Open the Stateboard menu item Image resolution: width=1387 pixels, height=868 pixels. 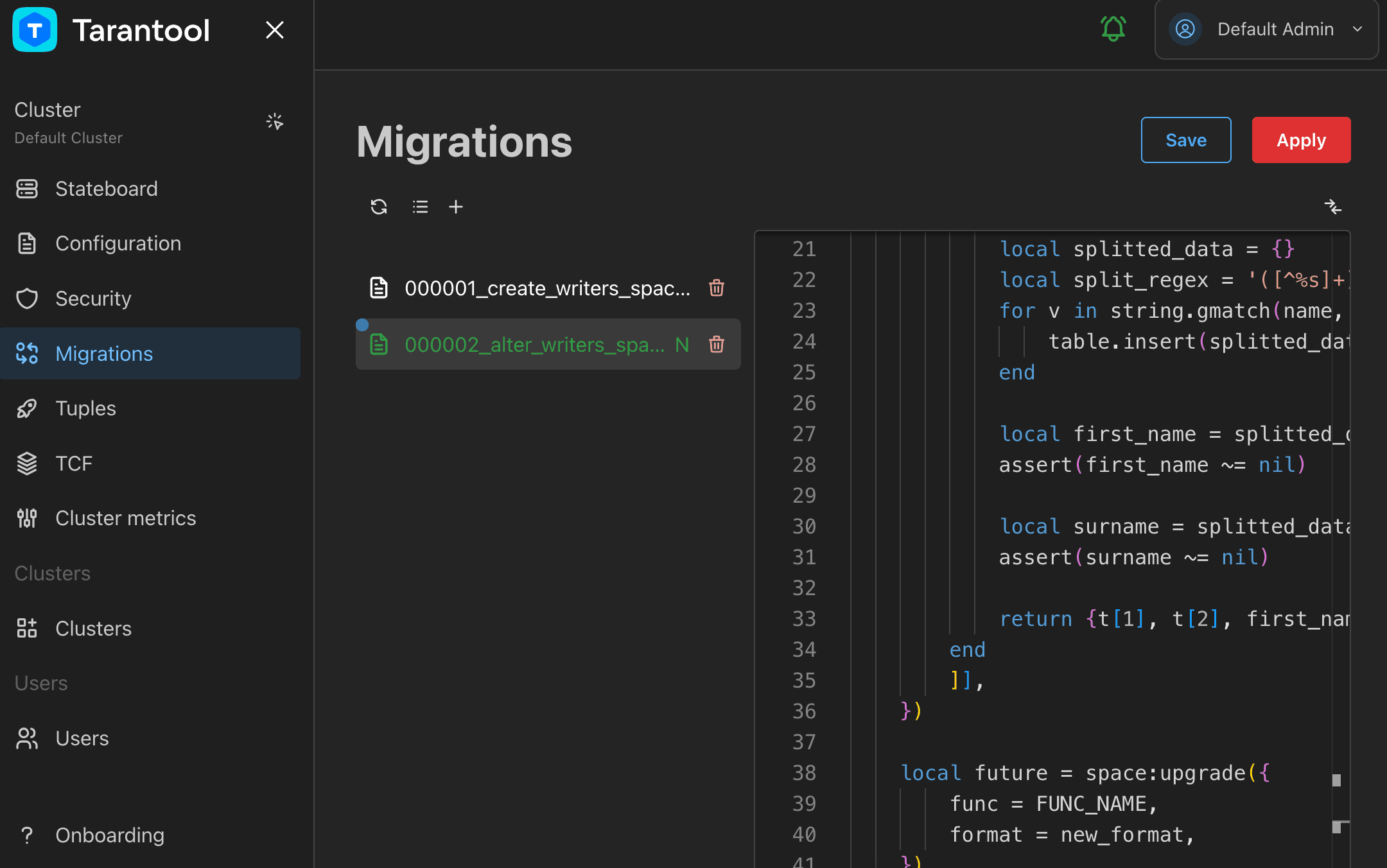pos(150,189)
